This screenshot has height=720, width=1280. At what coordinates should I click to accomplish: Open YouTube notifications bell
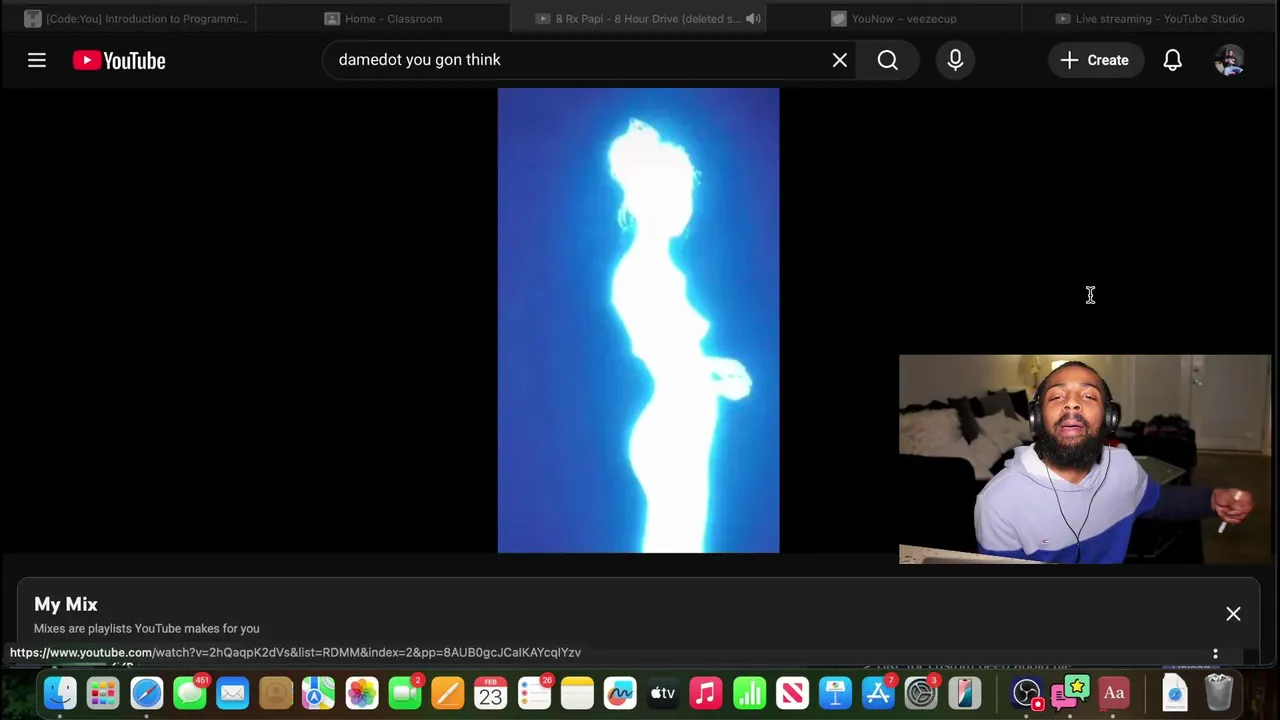click(1173, 60)
